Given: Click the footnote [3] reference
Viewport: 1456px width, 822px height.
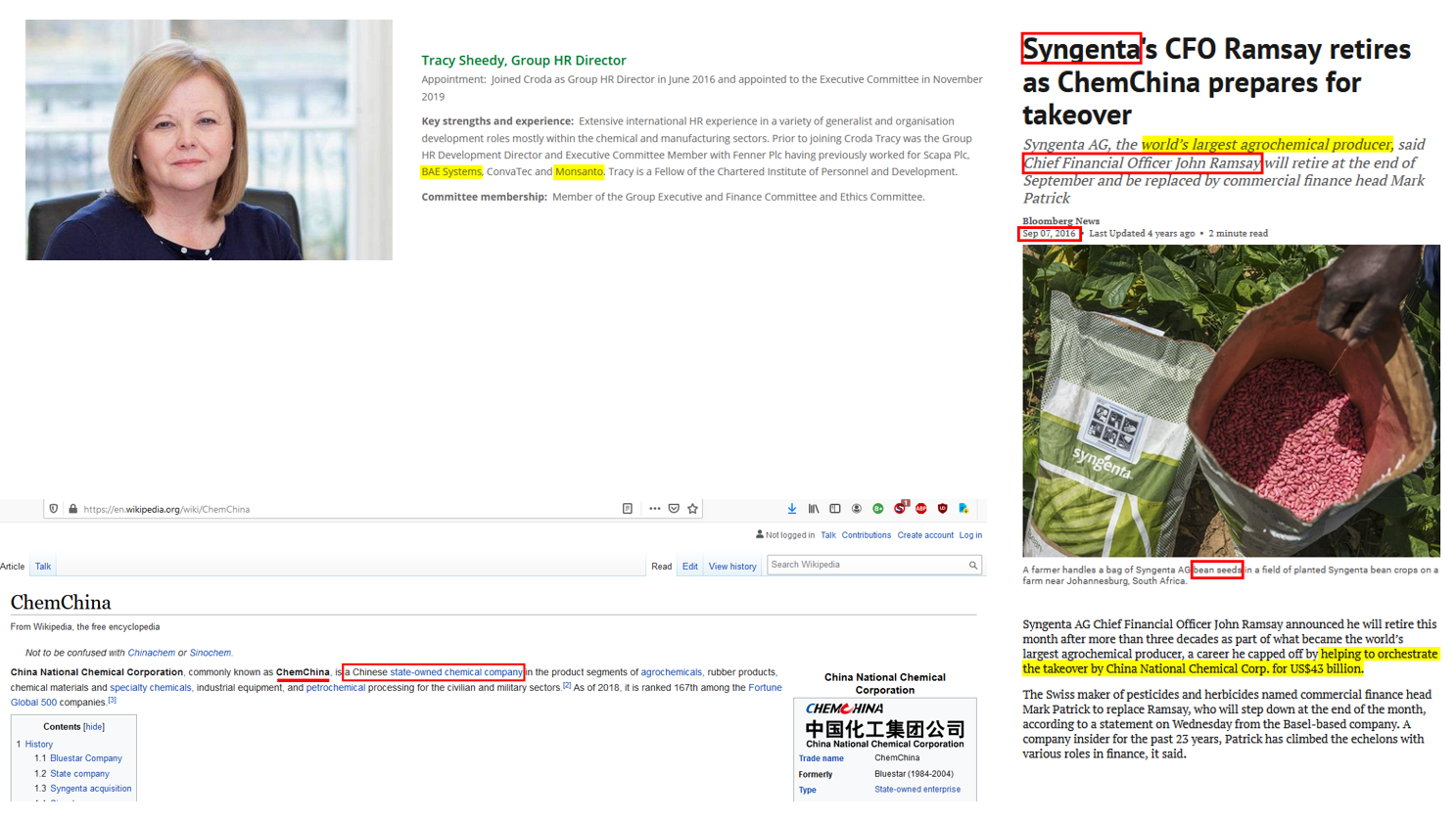Looking at the screenshot, I should [113, 700].
